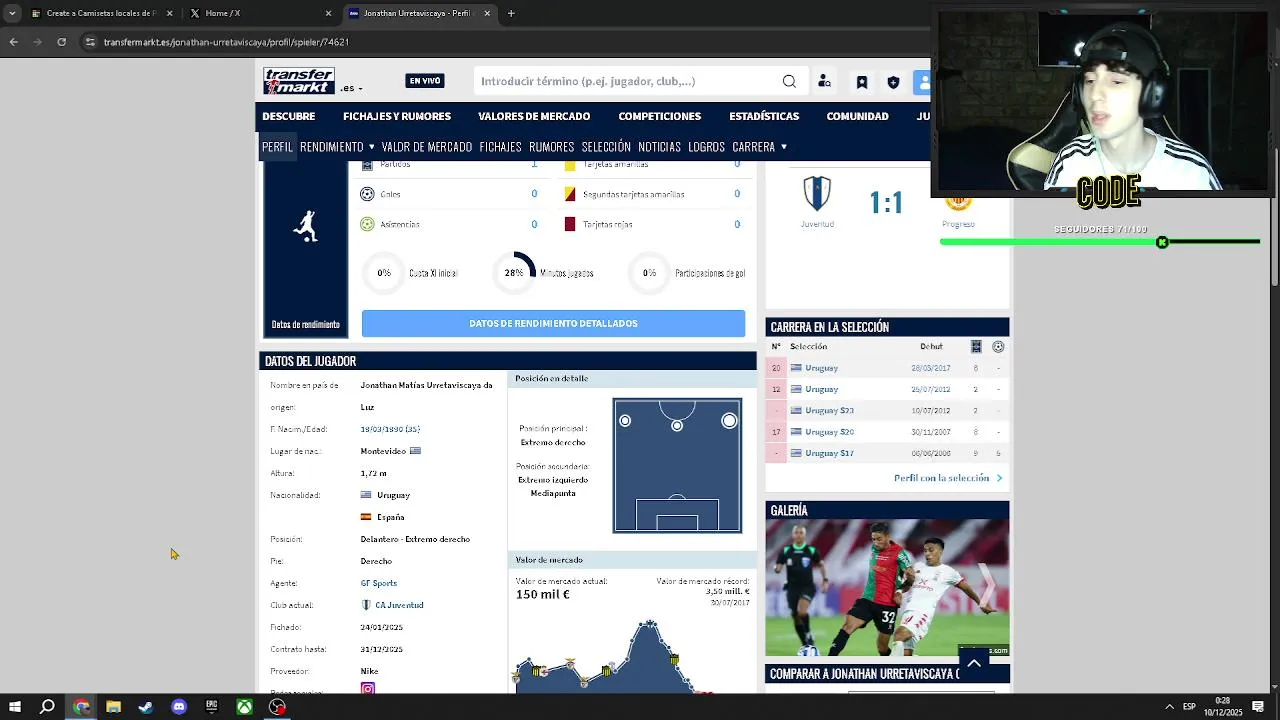
Task: Switch to the LOGROS tab
Action: point(706,147)
